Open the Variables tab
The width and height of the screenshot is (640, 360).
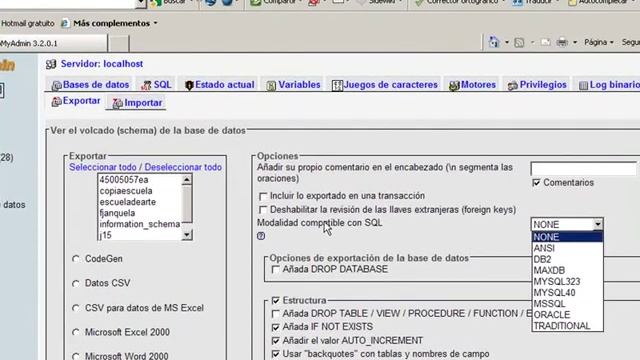tap(293, 84)
